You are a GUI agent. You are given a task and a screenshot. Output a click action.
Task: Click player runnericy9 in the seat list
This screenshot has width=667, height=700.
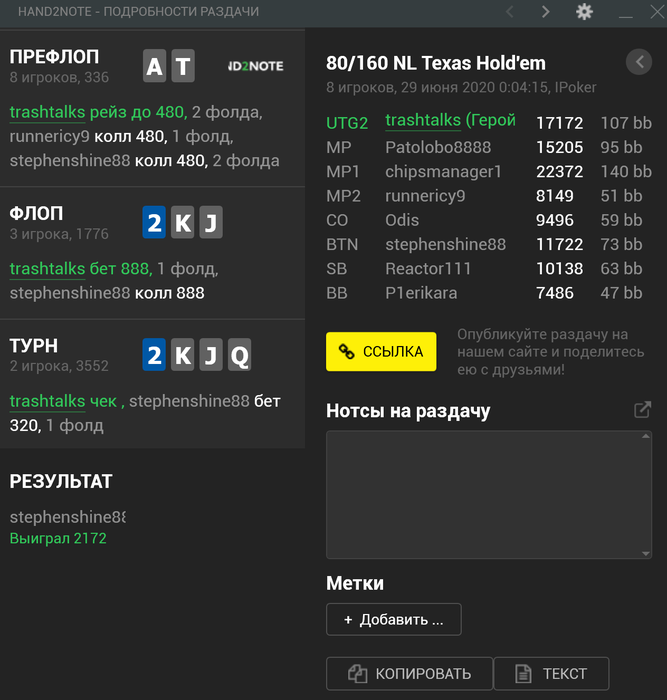pos(425,196)
